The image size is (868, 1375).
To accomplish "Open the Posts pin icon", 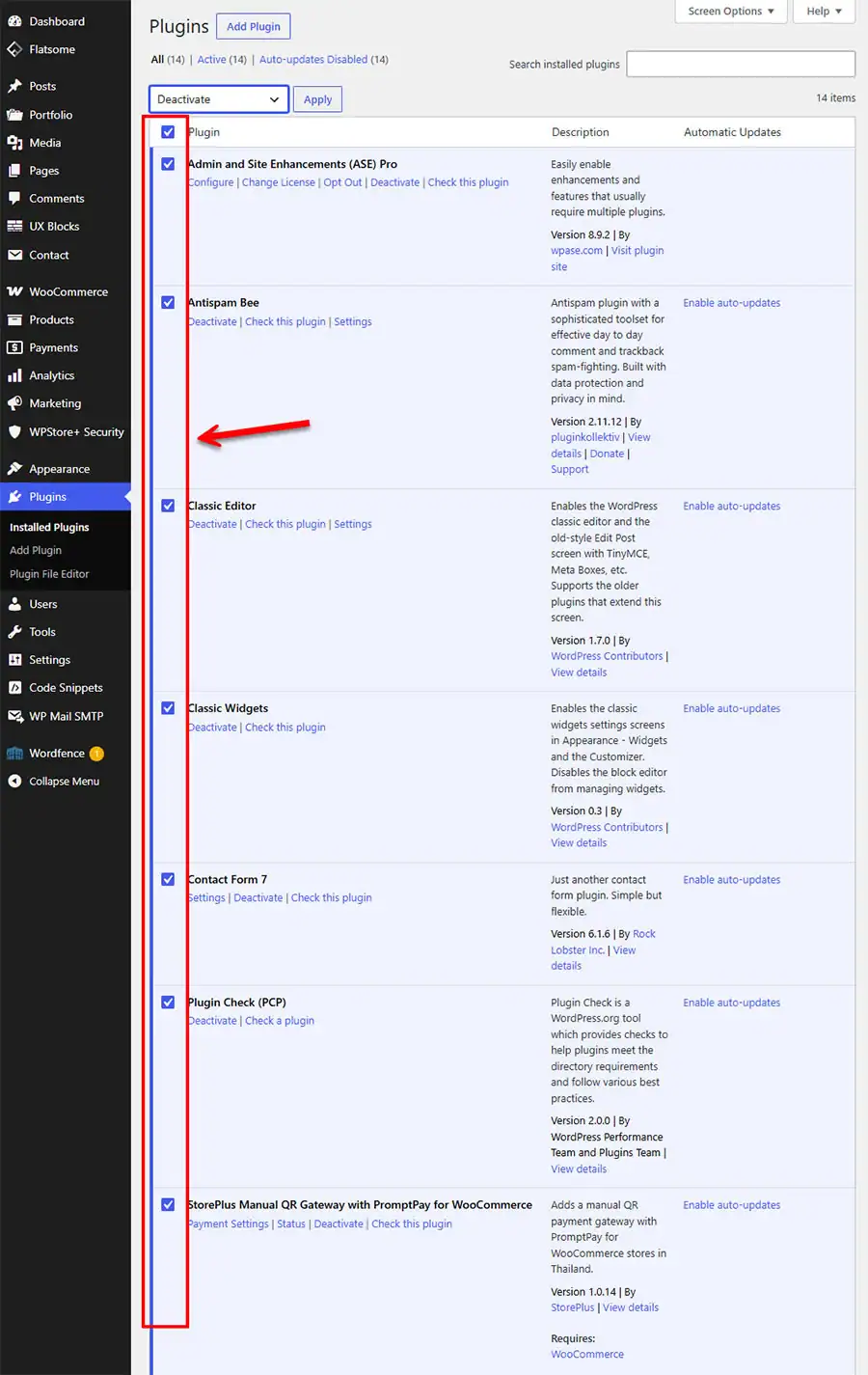I will (14, 86).
